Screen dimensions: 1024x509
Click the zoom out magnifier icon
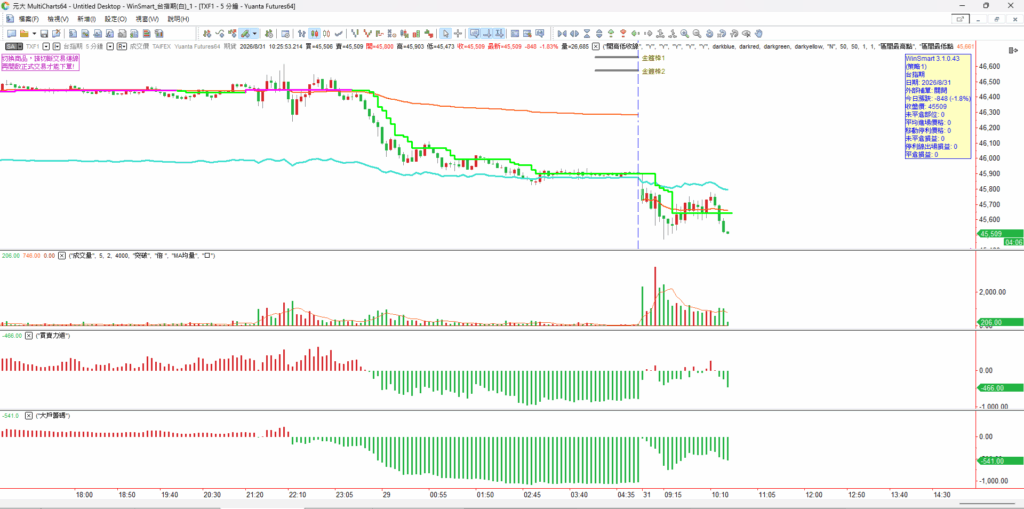[x=697, y=33]
